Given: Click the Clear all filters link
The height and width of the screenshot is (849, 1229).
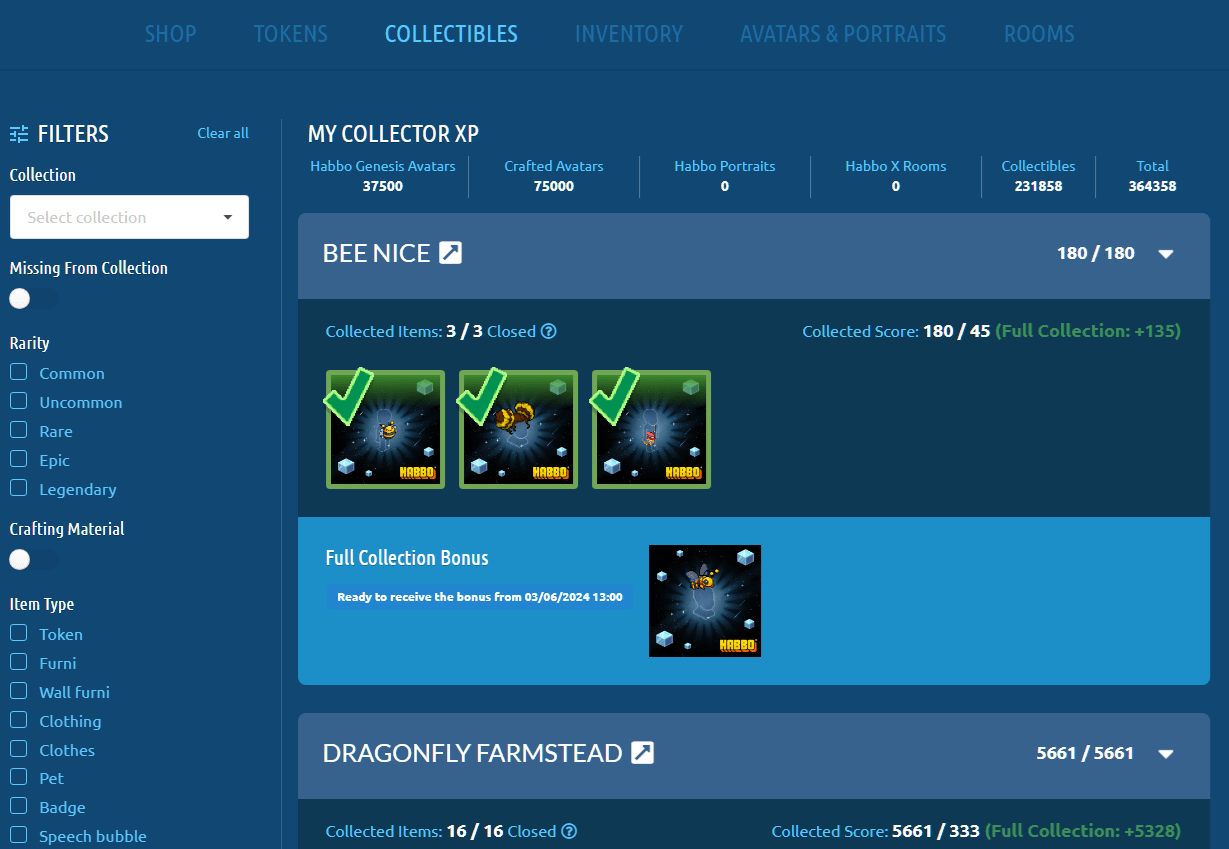Looking at the screenshot, I should click(223, 133).
